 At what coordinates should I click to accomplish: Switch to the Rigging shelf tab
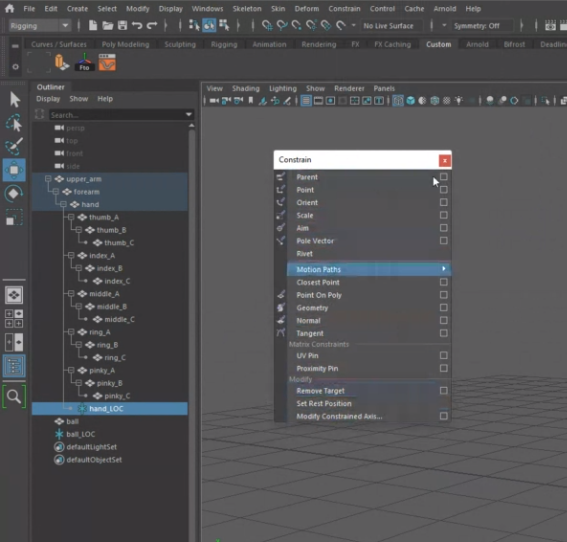(224, 44)
